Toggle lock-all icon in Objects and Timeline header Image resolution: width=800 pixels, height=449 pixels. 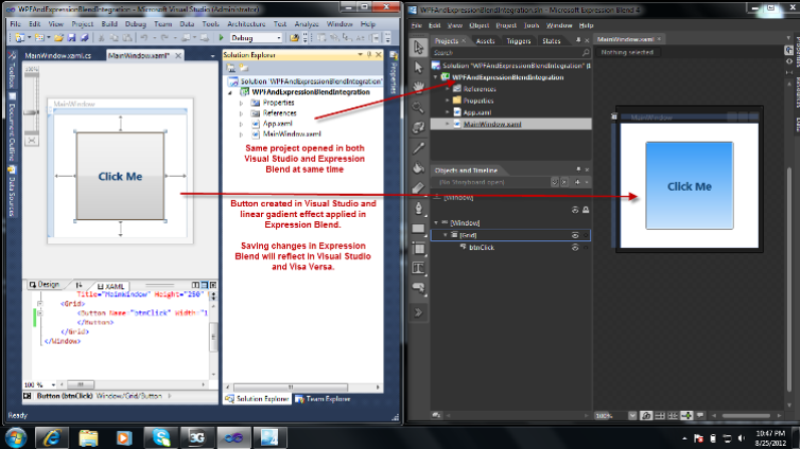tap(586, 210)
